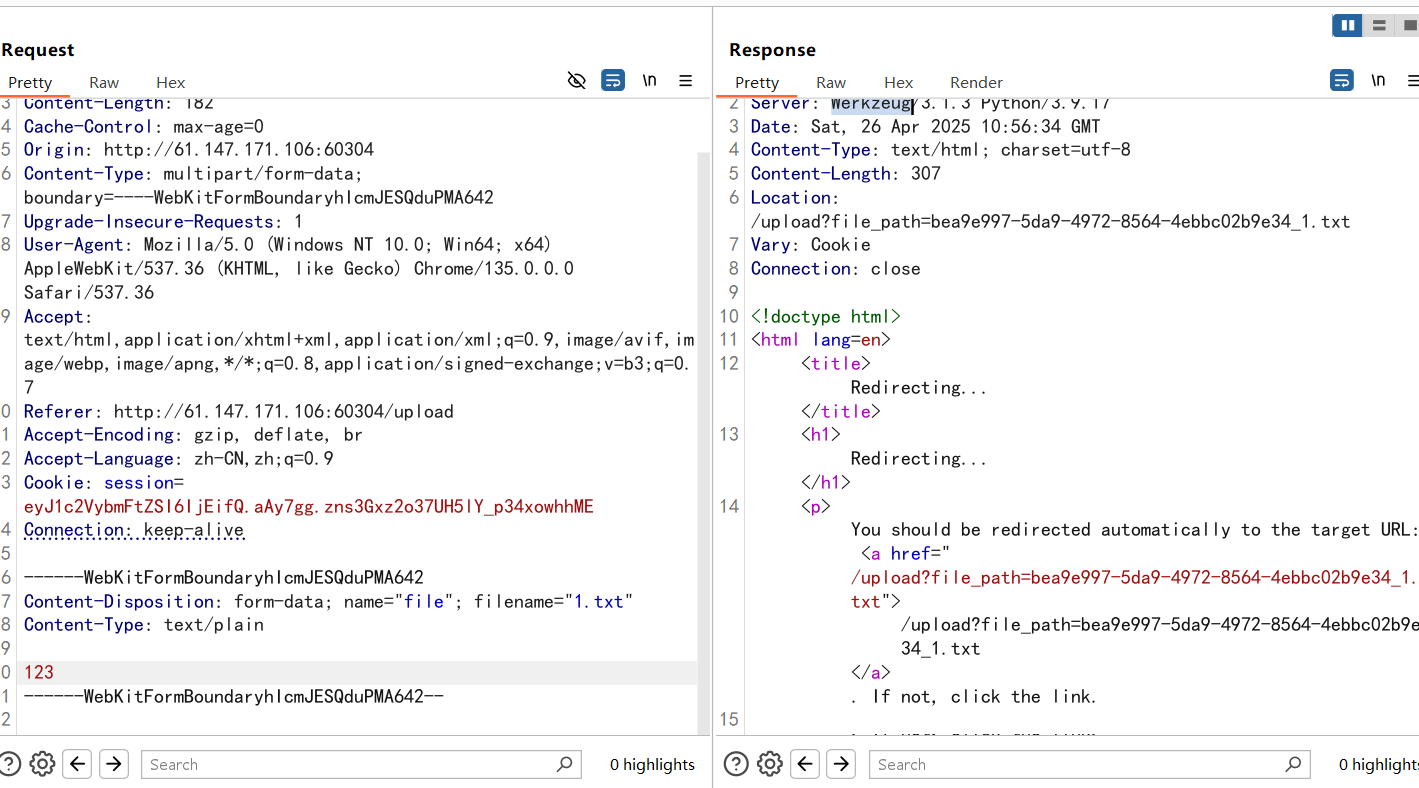This screenshot has width=1419, height=788.
Task: Click the session cookie value text
Action: coord(309,506)
